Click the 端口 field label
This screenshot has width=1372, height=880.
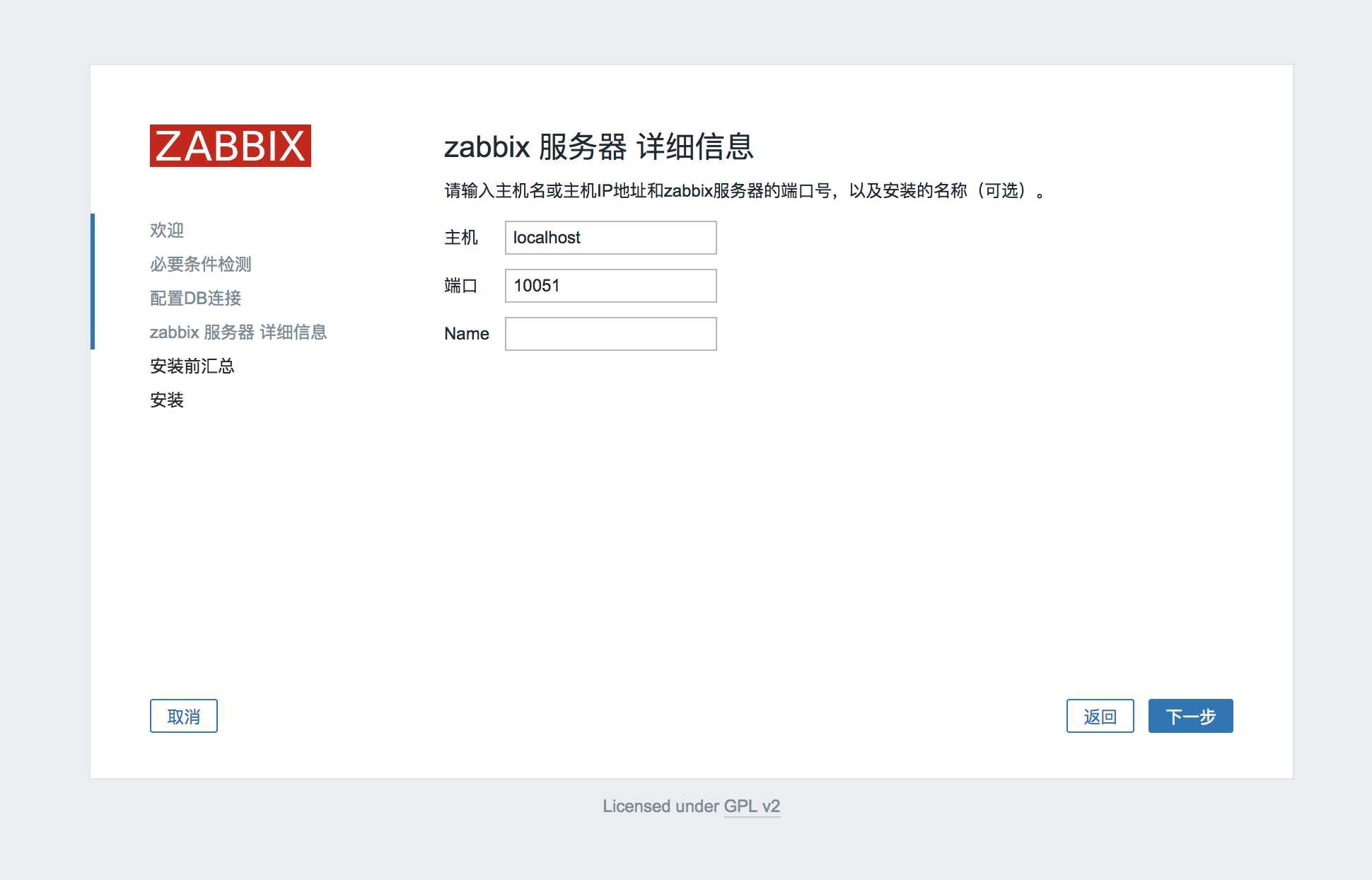(461, 286)
